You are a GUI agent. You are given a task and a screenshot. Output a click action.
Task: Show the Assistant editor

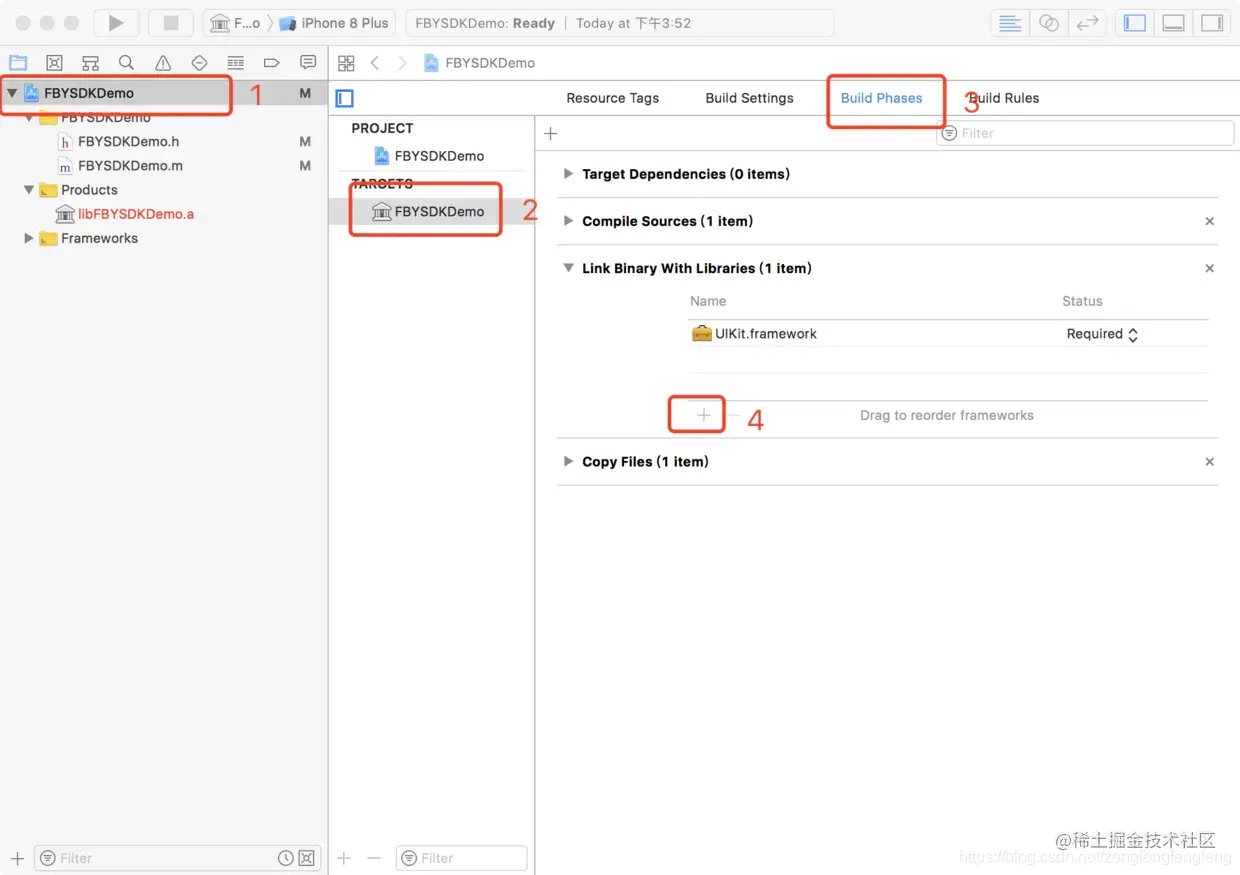(1048, 23)
